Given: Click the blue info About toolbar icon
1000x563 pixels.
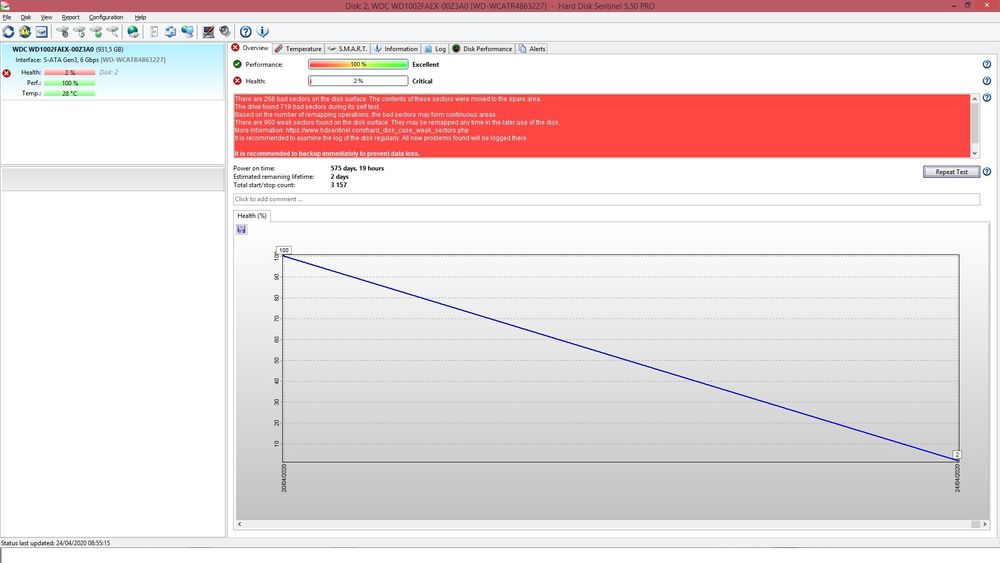Looking at the screenshot, I should (262, 31).
